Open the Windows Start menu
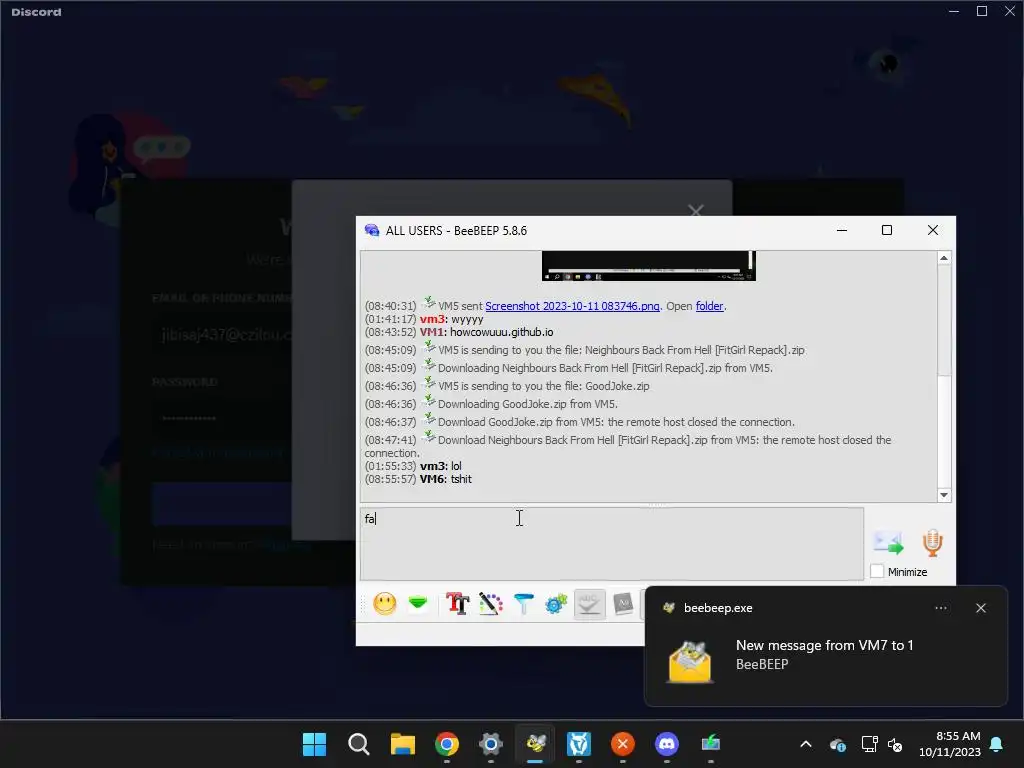Image resolution: width=1024 pixels, height=768 pixels. pos(314,744)
